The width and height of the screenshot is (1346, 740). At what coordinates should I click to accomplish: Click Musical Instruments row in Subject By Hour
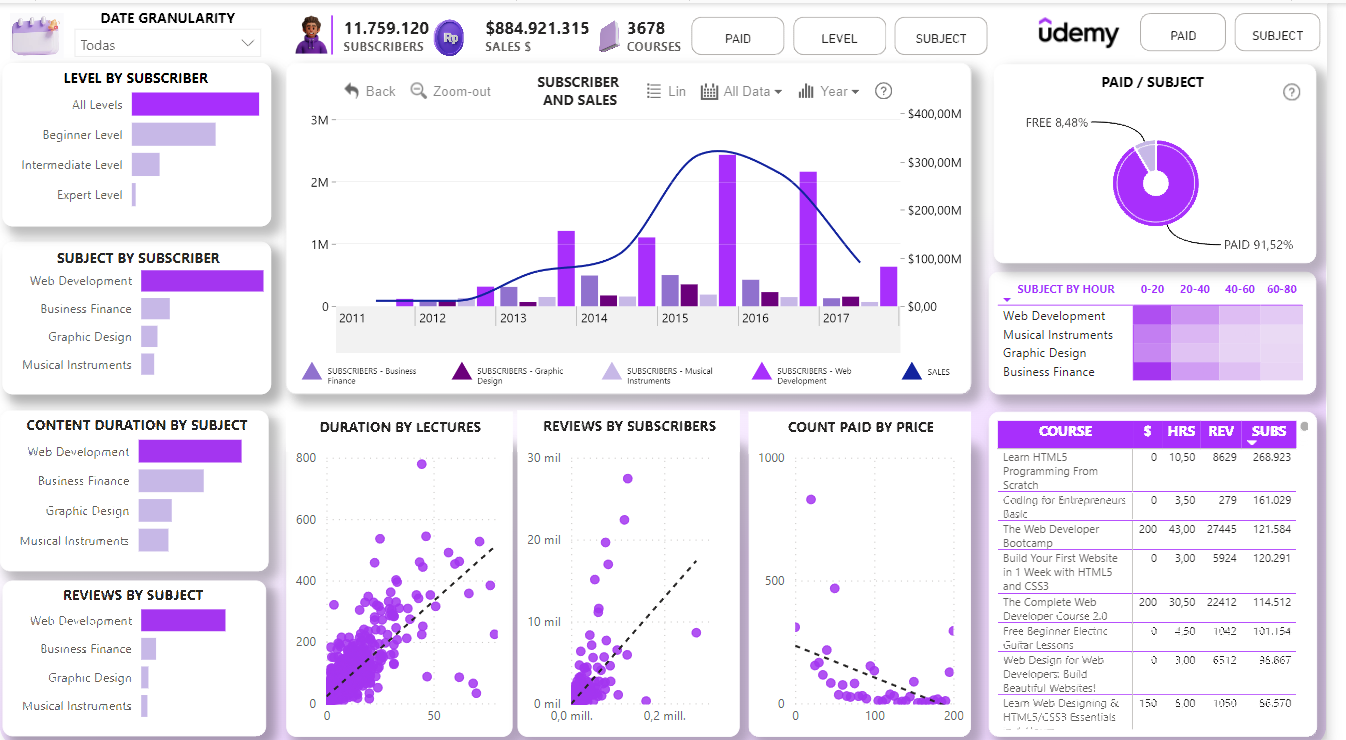[x=1152, y=335]
